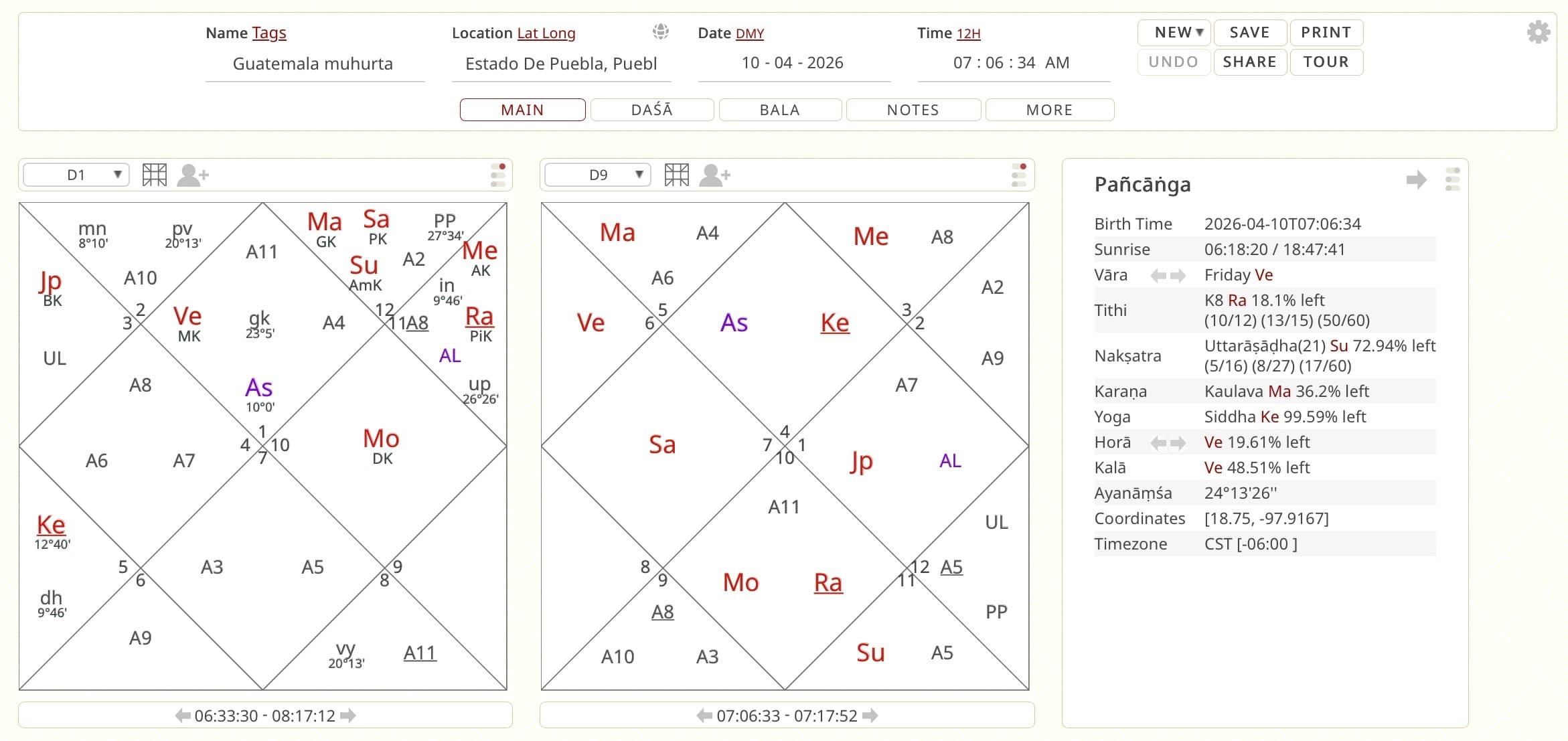Open the settings gear icon
1568x741 pixels.
[1538, 32]
